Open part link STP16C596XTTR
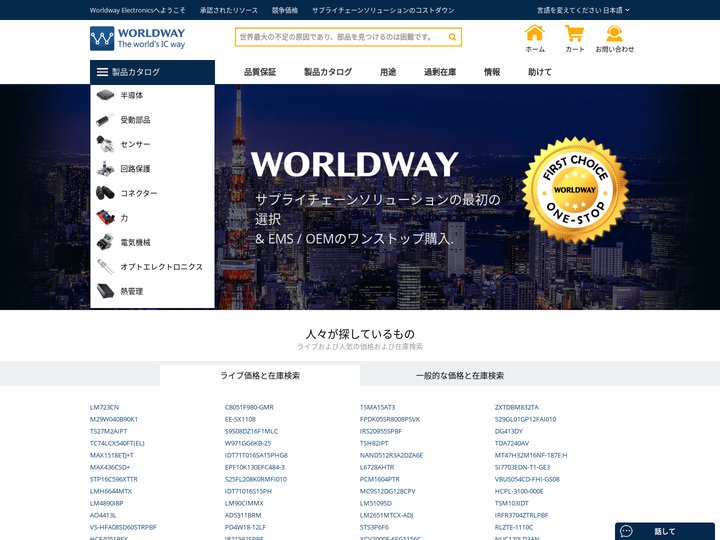The width and height of the screenshot is (720, 540). pos(113,479)
